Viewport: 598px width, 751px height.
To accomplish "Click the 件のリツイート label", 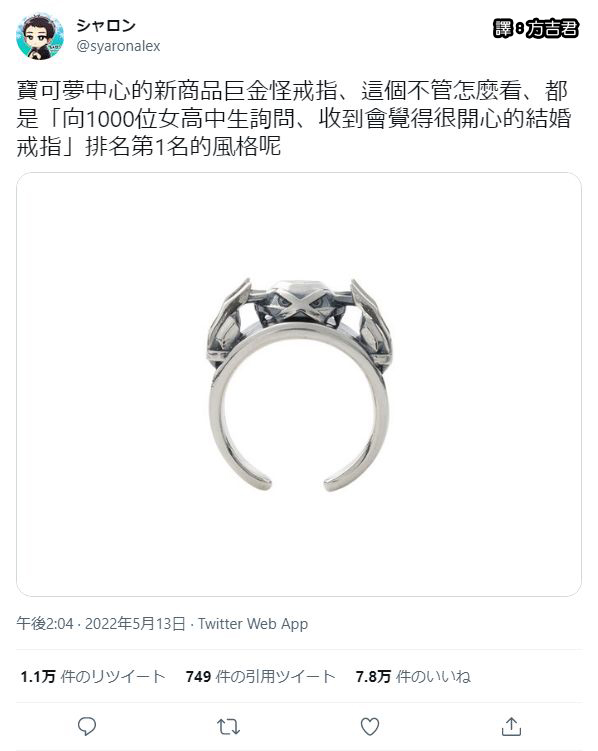I will tap(113, 676).
